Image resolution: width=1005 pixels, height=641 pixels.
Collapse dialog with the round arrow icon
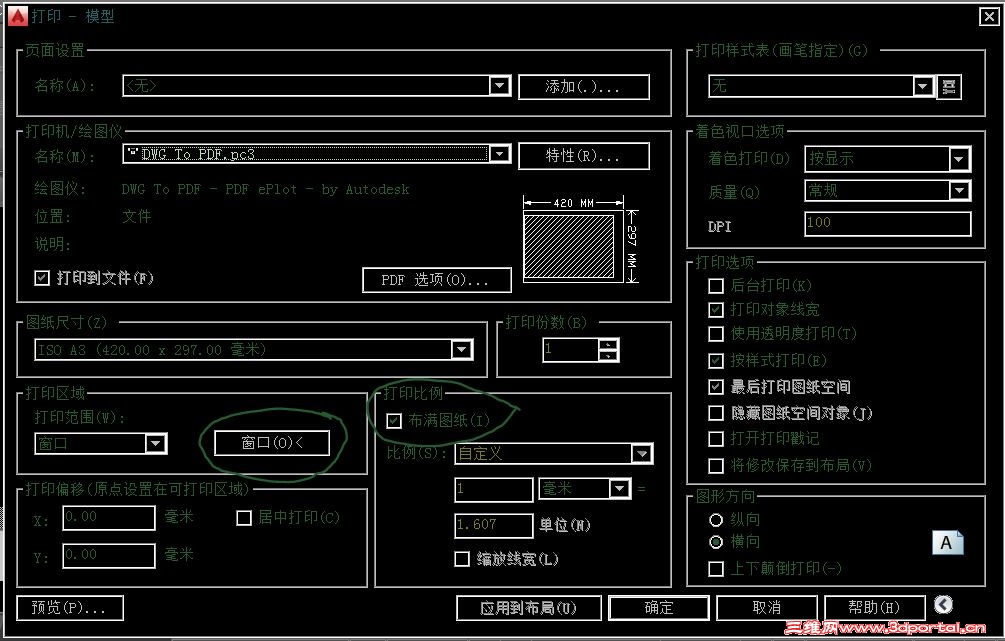[x=943, y=604]
